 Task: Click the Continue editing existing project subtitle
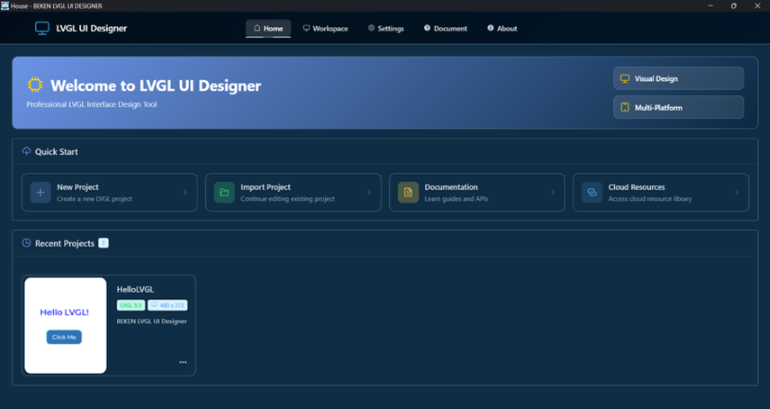287,199
